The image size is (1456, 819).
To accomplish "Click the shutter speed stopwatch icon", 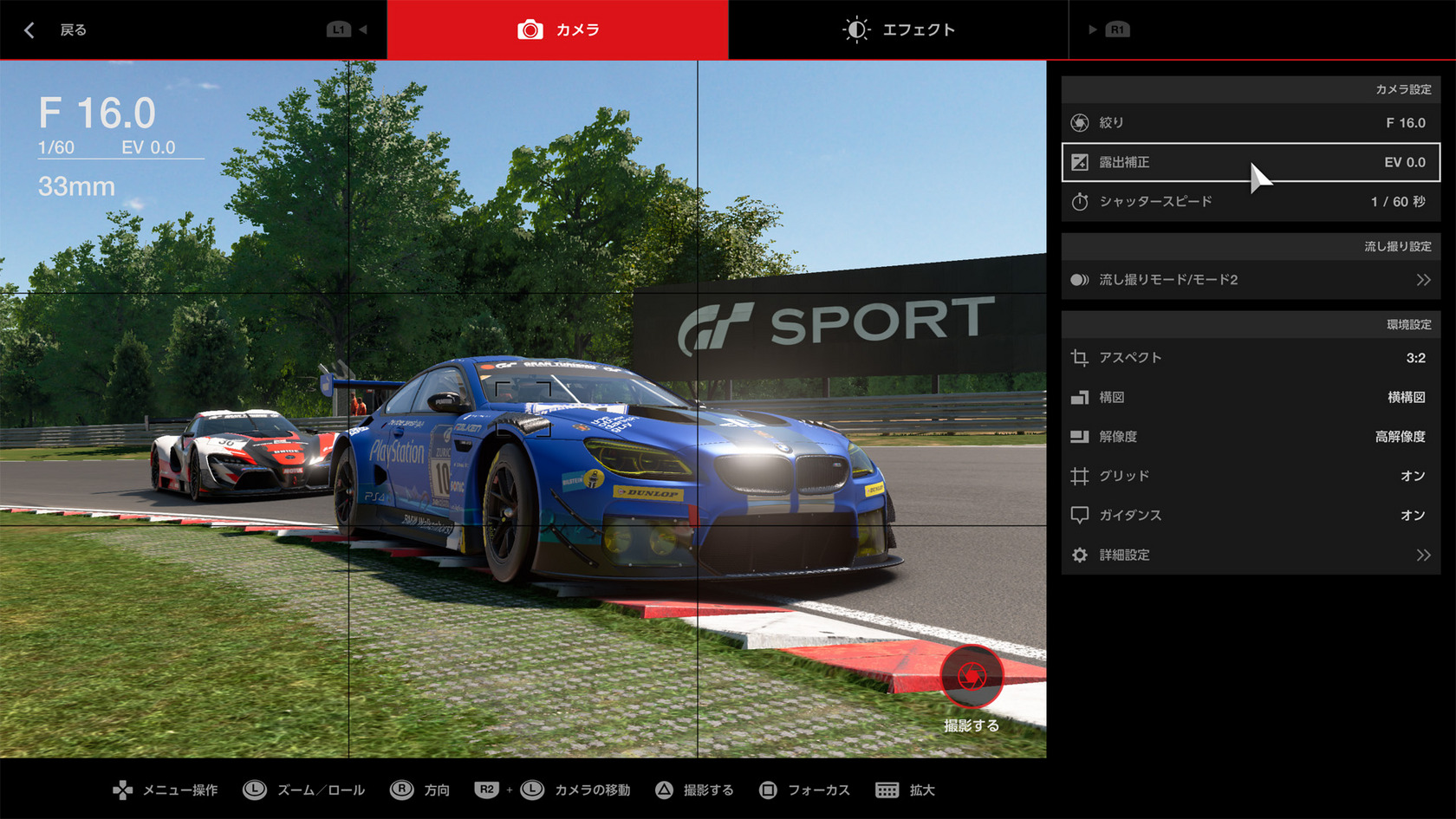I will click(1079, 202).
